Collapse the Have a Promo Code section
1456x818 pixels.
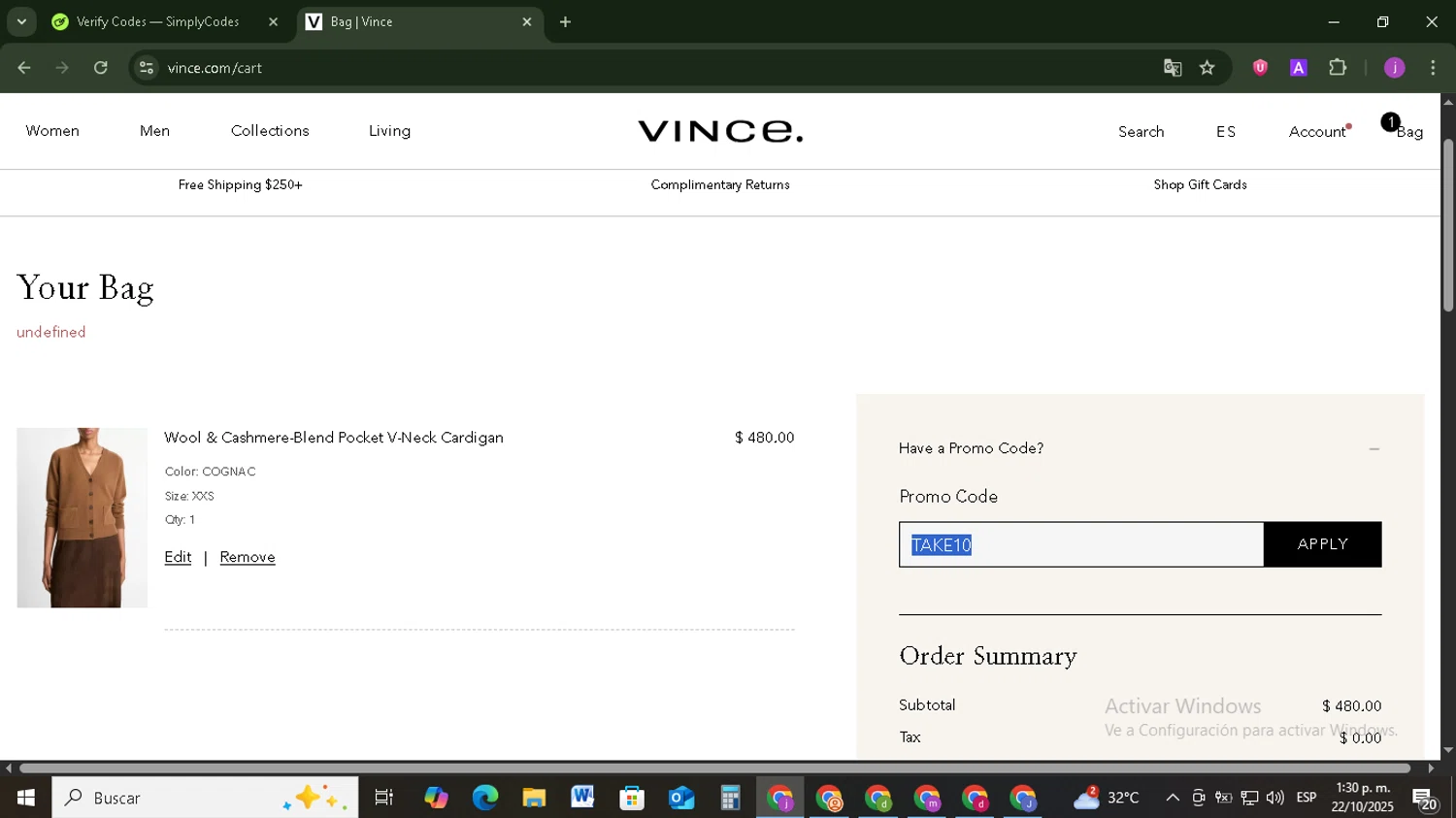click(1373, 449)
